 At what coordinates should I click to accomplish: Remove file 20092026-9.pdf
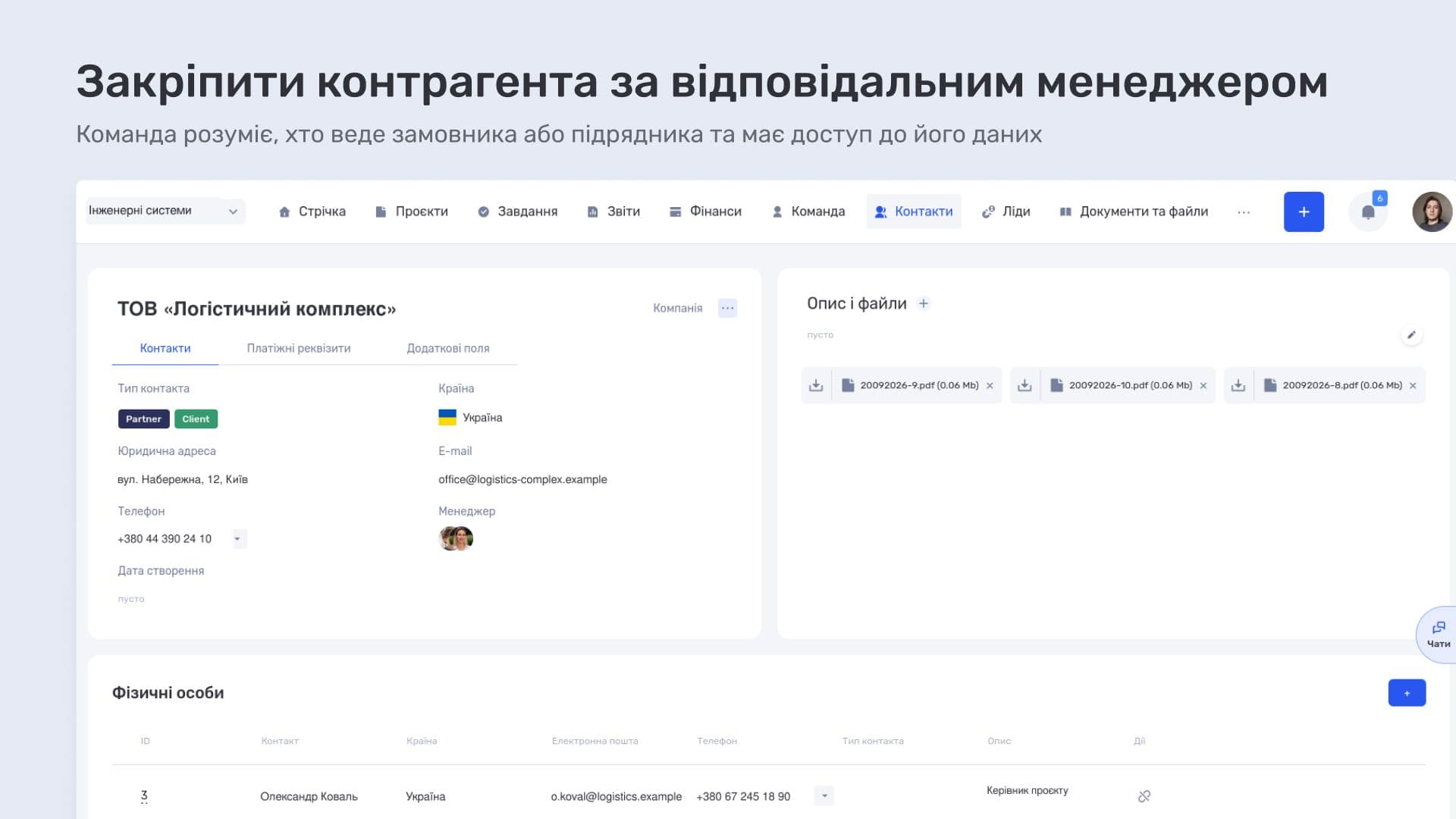990,385
